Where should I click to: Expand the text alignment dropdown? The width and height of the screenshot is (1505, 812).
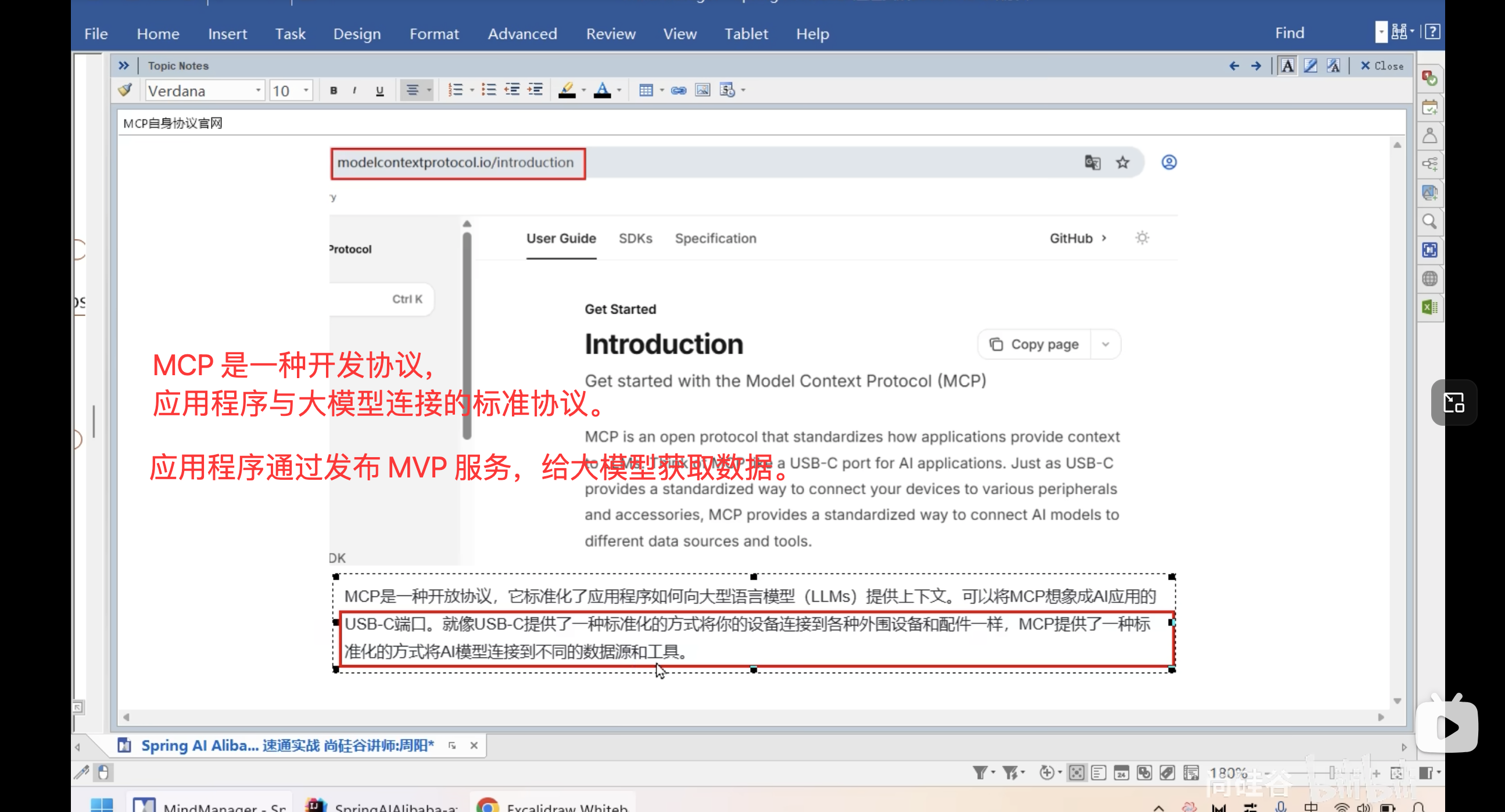coord(428,90)
